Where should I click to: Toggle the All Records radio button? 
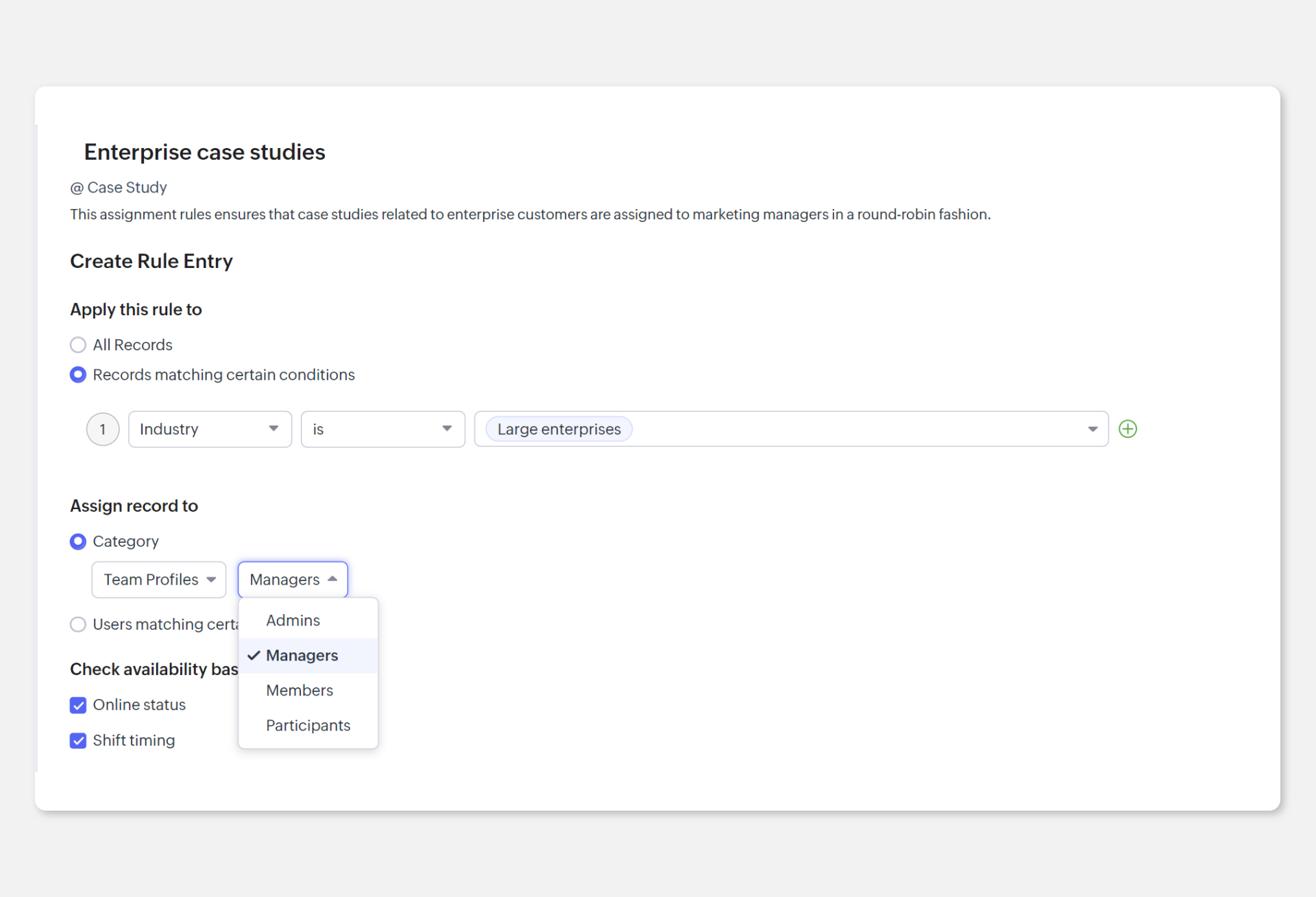[x=78, y=344]
